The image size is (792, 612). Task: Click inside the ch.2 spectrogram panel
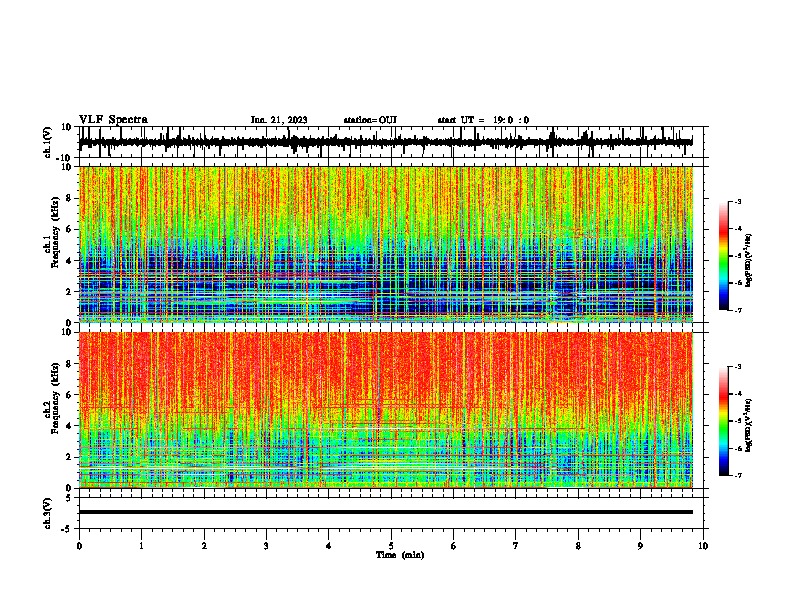pos(385,410)
